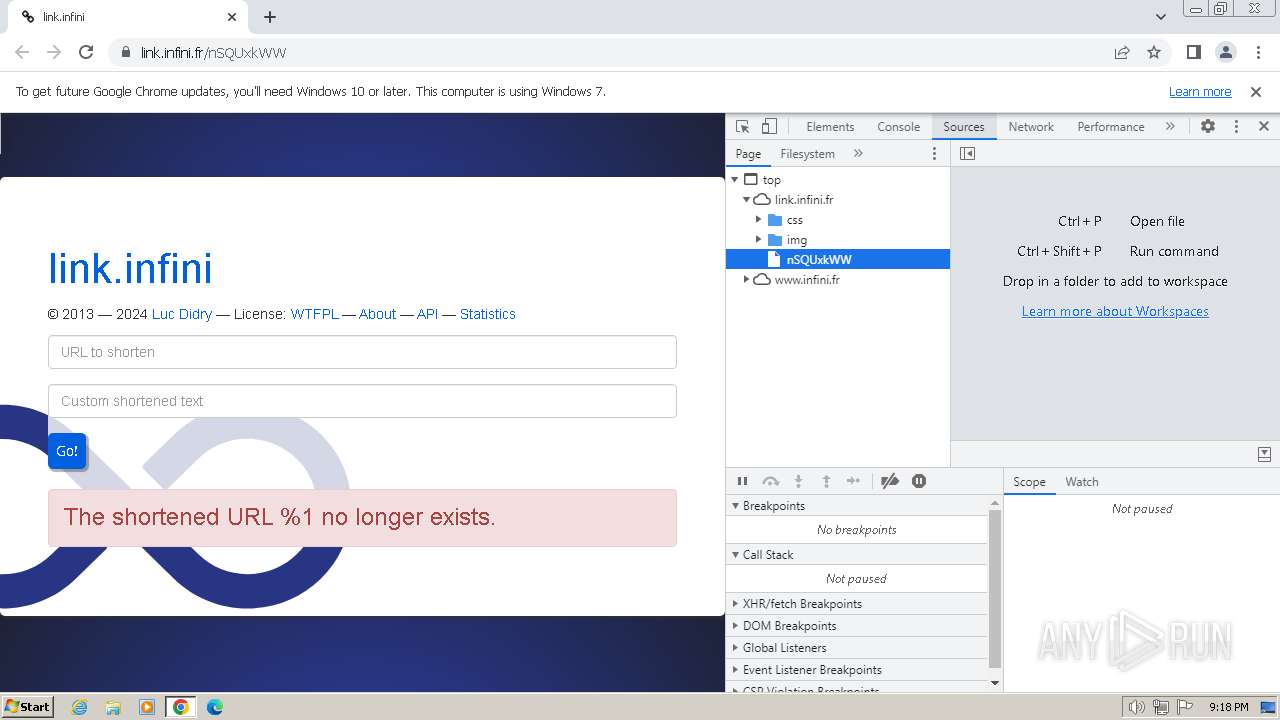Click step out of current function

click(826, 481)
